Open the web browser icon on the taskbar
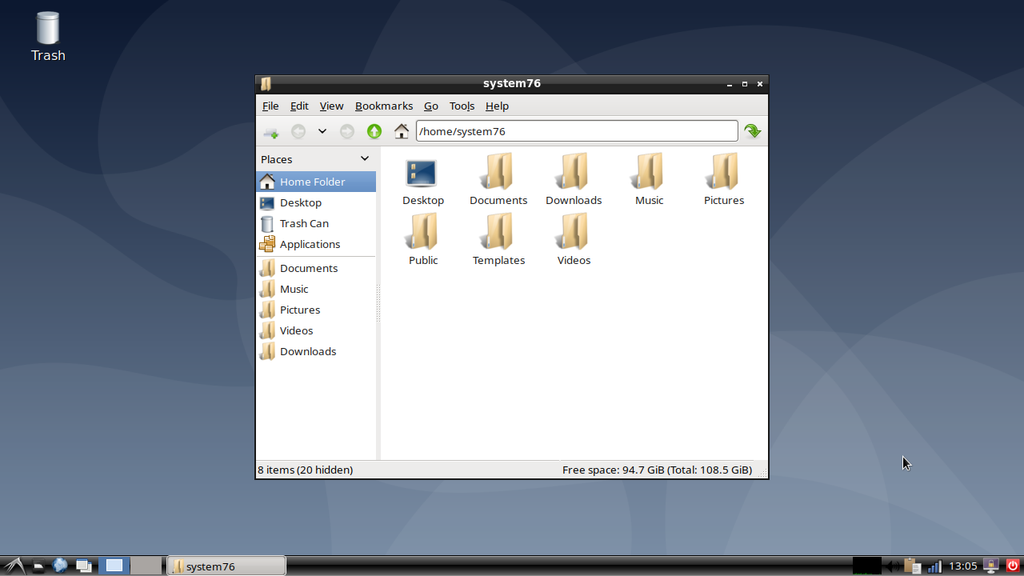 [59, 565]
